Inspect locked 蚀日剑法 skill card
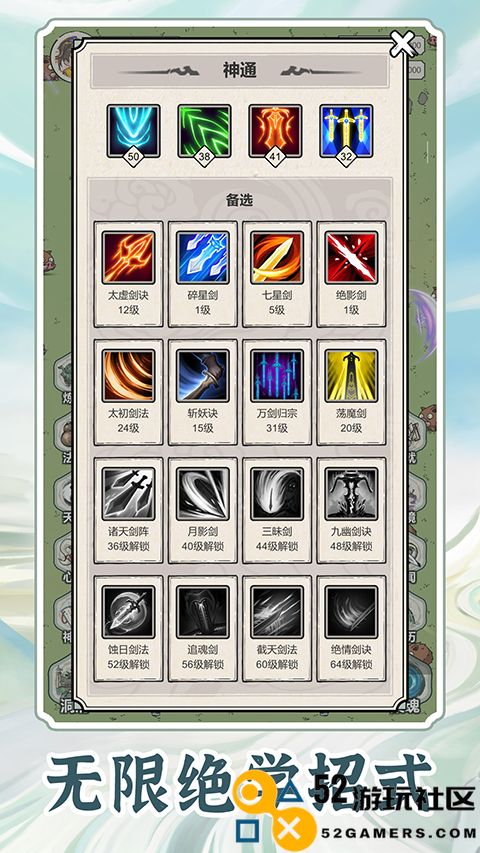480x853 pixels. (x=128, y=628)
